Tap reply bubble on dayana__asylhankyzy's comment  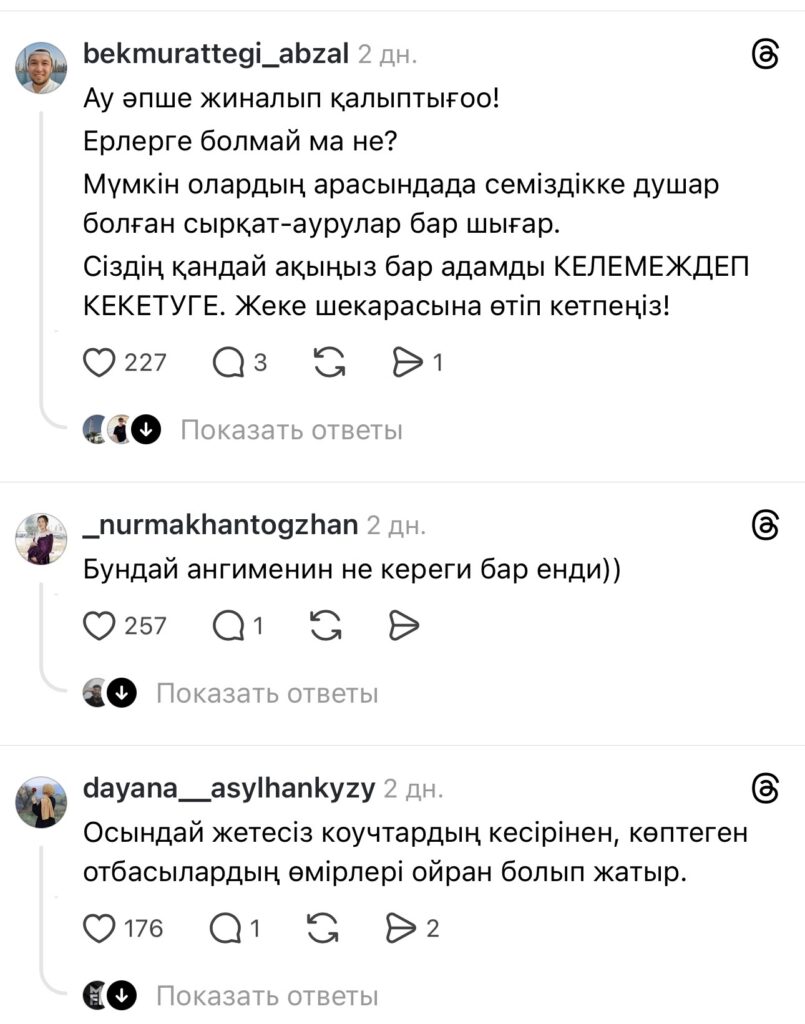227,929
